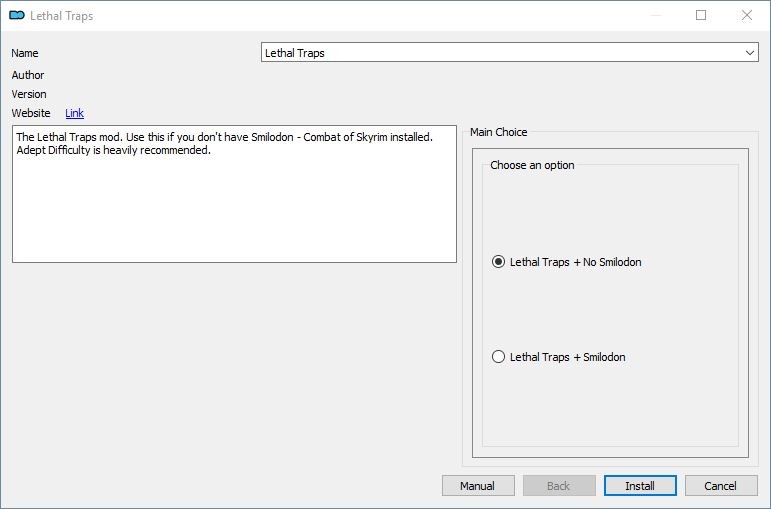Click the Version label

pos(29,94)
